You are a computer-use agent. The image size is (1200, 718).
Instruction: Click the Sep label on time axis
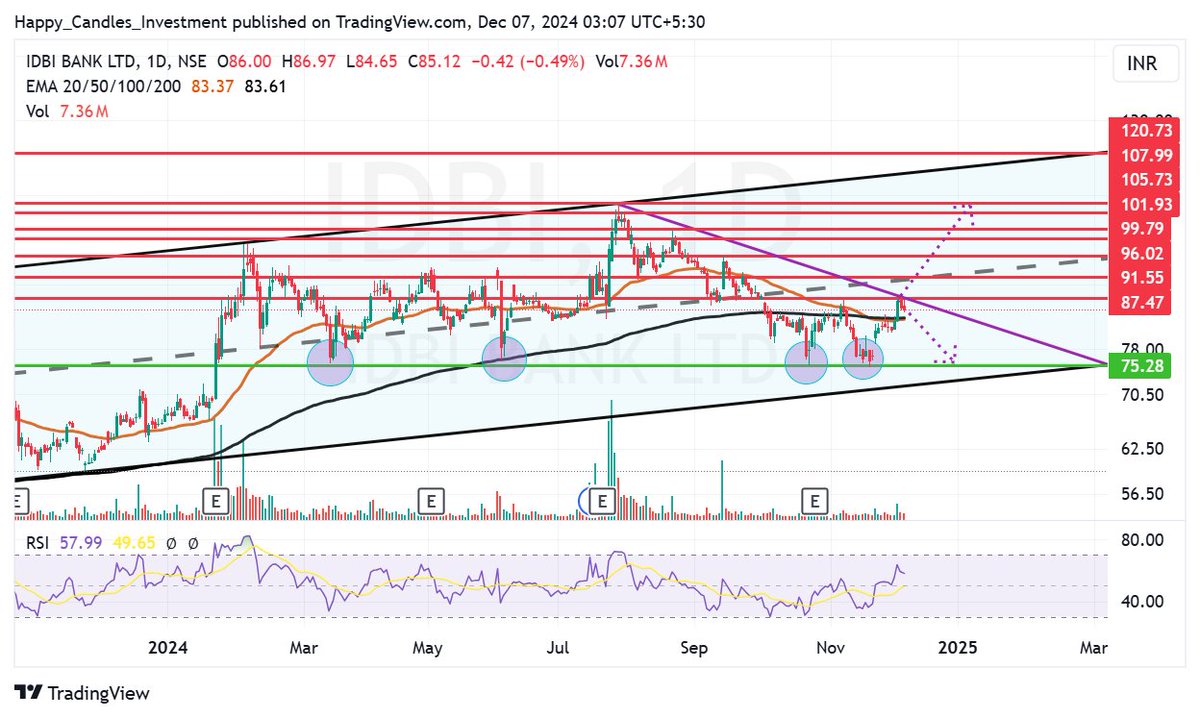pos(693,648)
